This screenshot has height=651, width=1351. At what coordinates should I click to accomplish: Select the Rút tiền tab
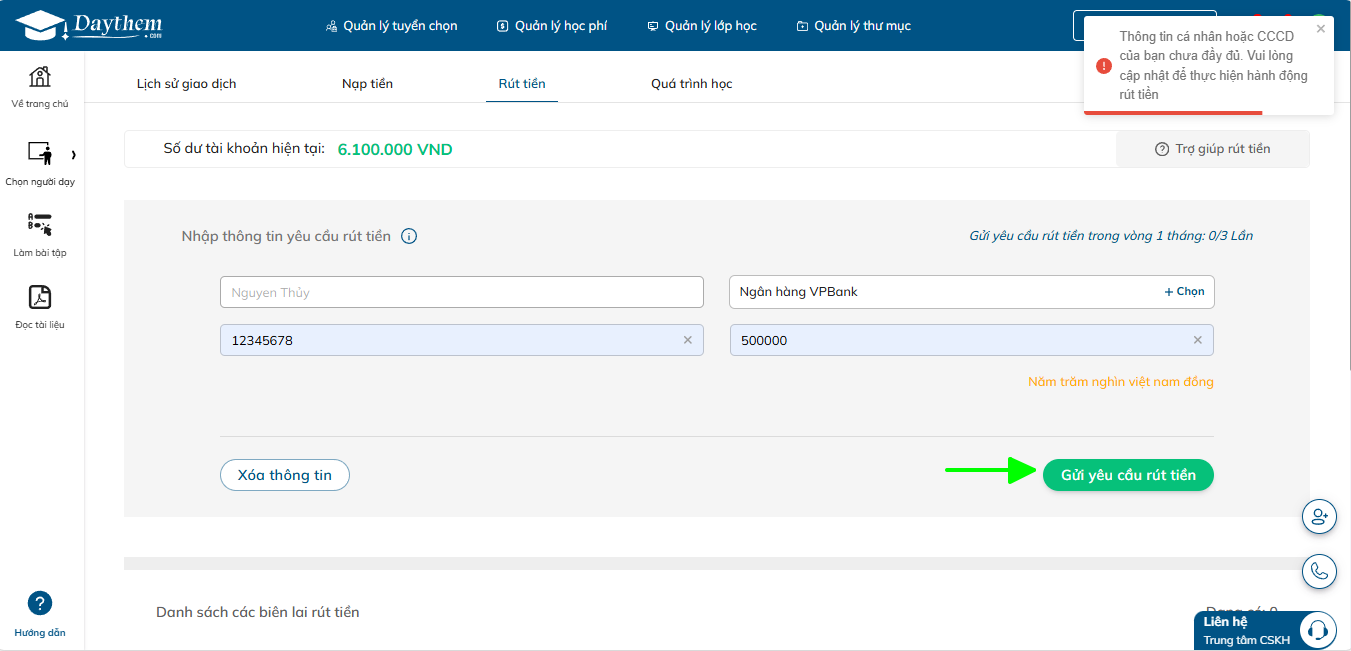coord(522,84)
